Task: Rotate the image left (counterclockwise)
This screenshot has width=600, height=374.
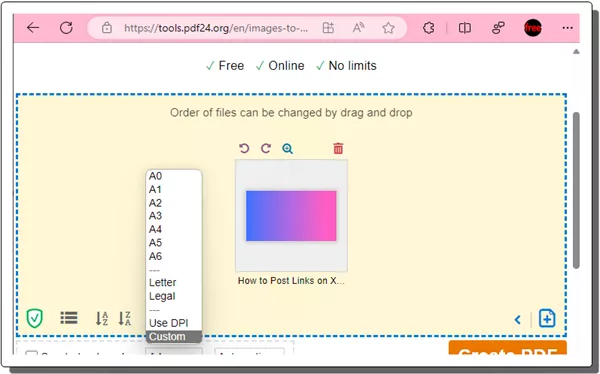Action: coord(244,148)
